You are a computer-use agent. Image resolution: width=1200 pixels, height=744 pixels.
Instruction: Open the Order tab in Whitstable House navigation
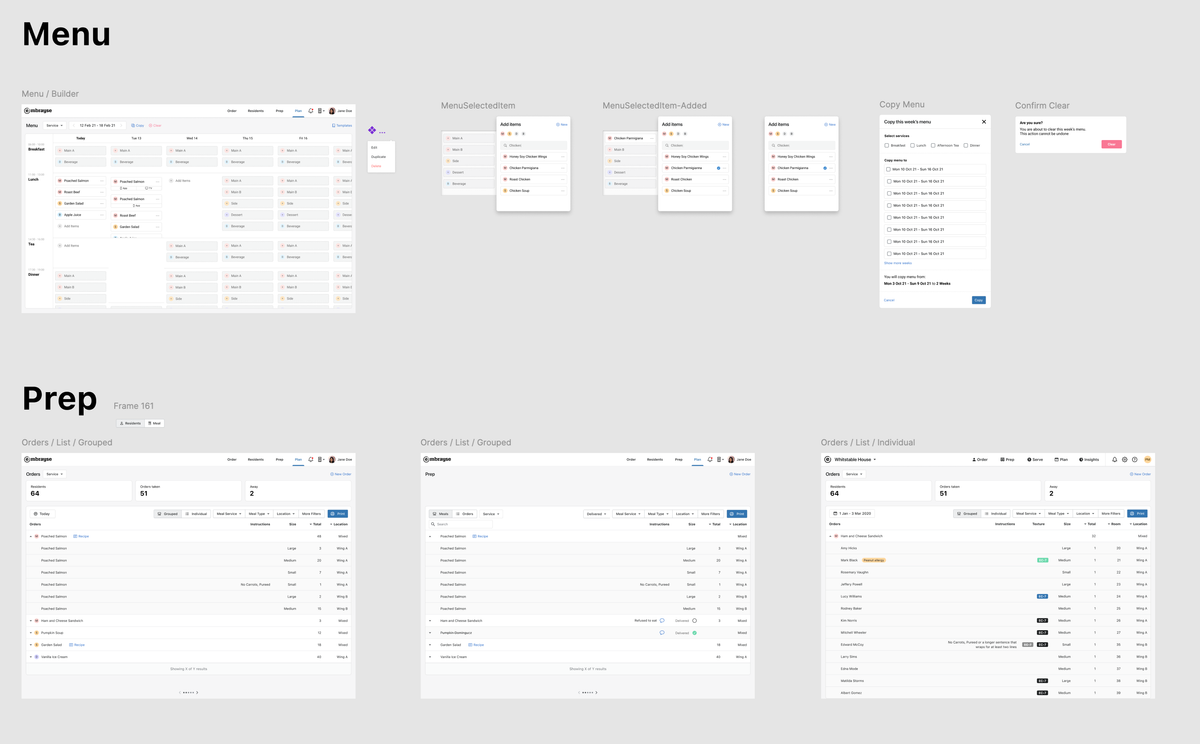(981, 460)
